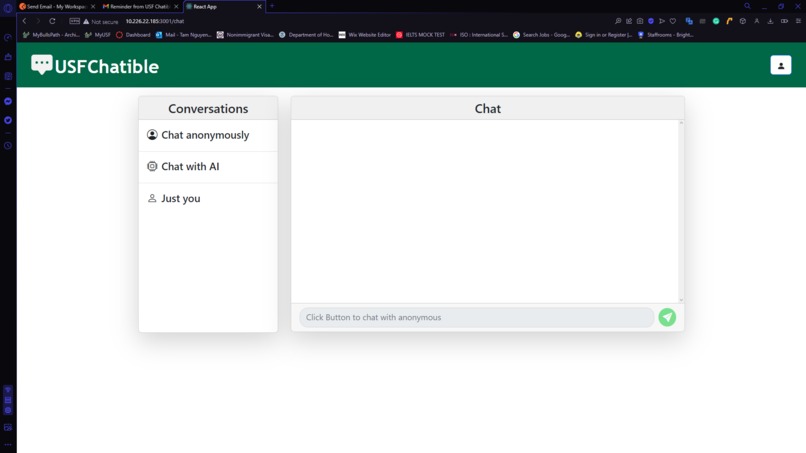
Task: Close the Send Email tab
Action: click(x=93, y=7)
